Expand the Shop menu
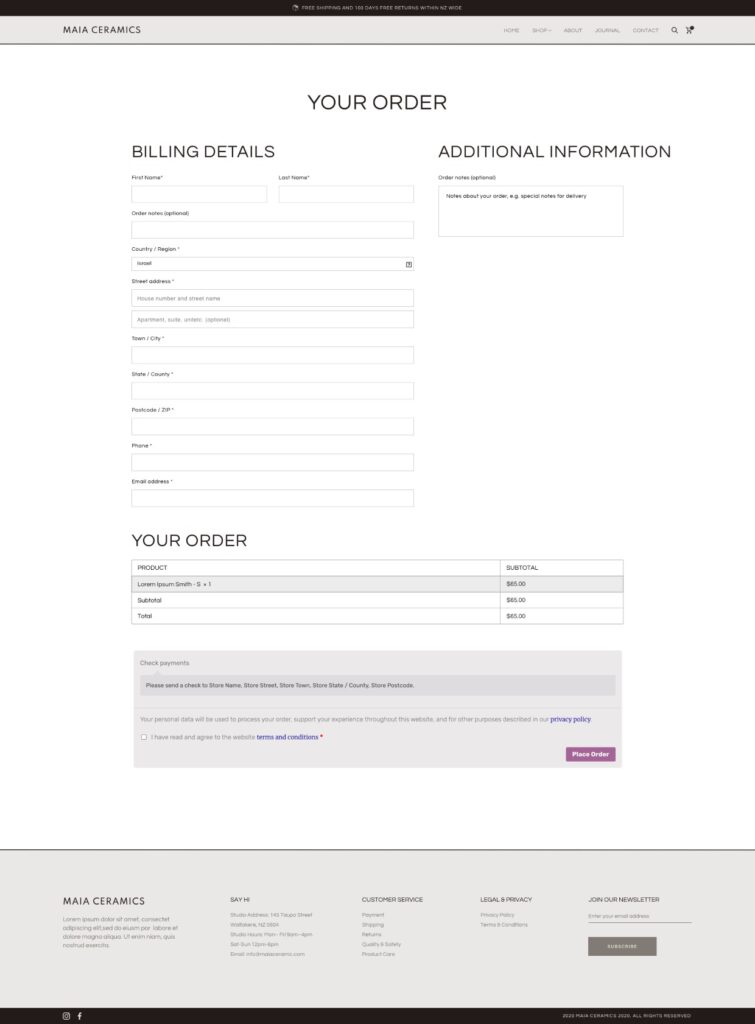 [x=541, y=30]
